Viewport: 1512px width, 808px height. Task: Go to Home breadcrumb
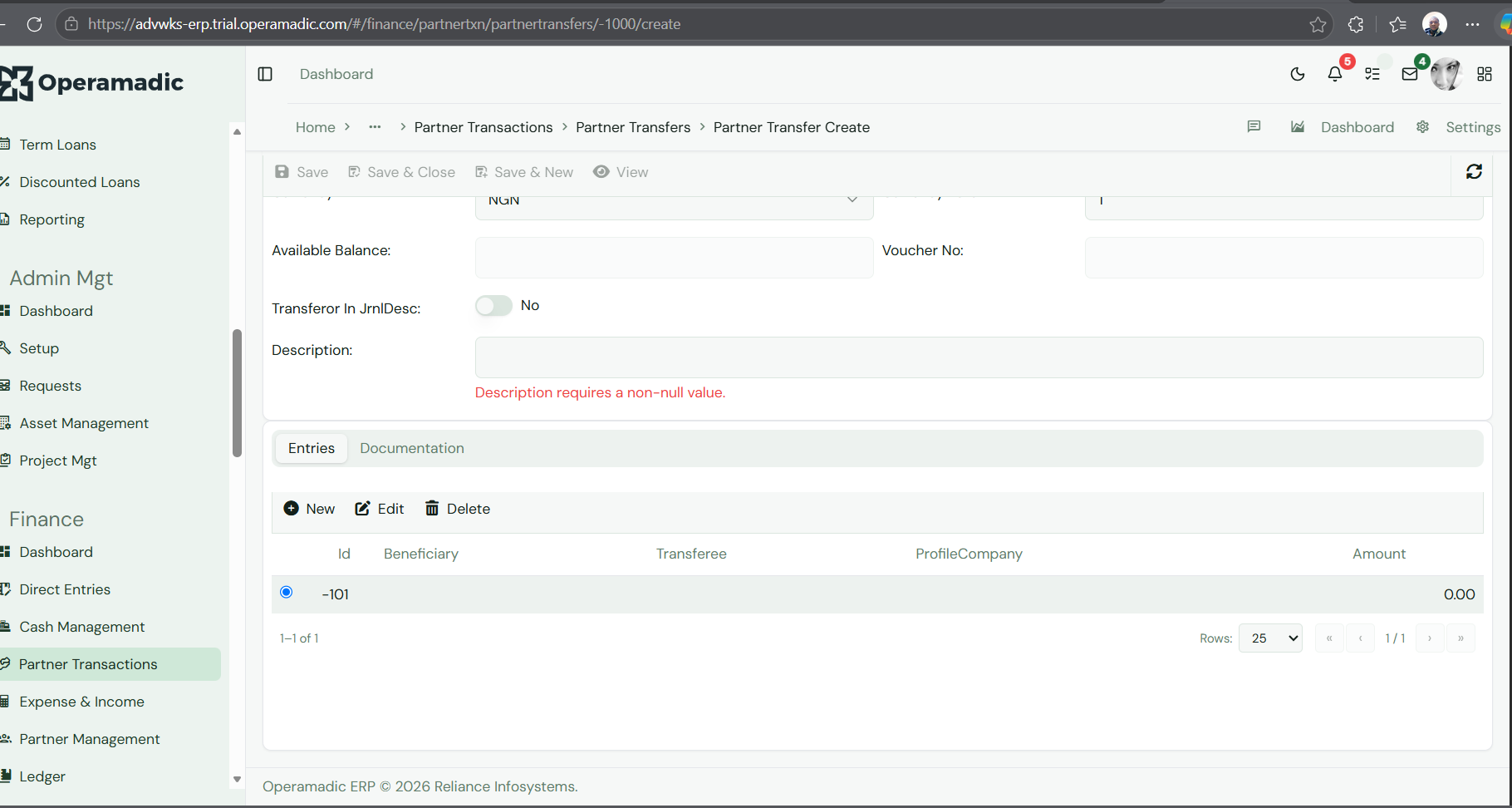(316, 127)
